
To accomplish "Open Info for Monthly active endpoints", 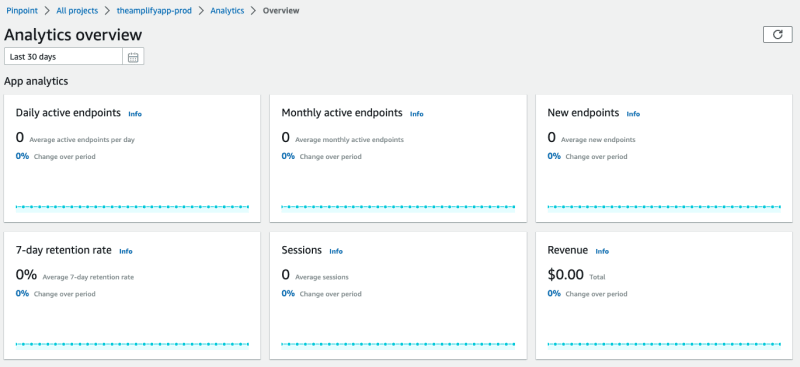I will coord(417,114).
